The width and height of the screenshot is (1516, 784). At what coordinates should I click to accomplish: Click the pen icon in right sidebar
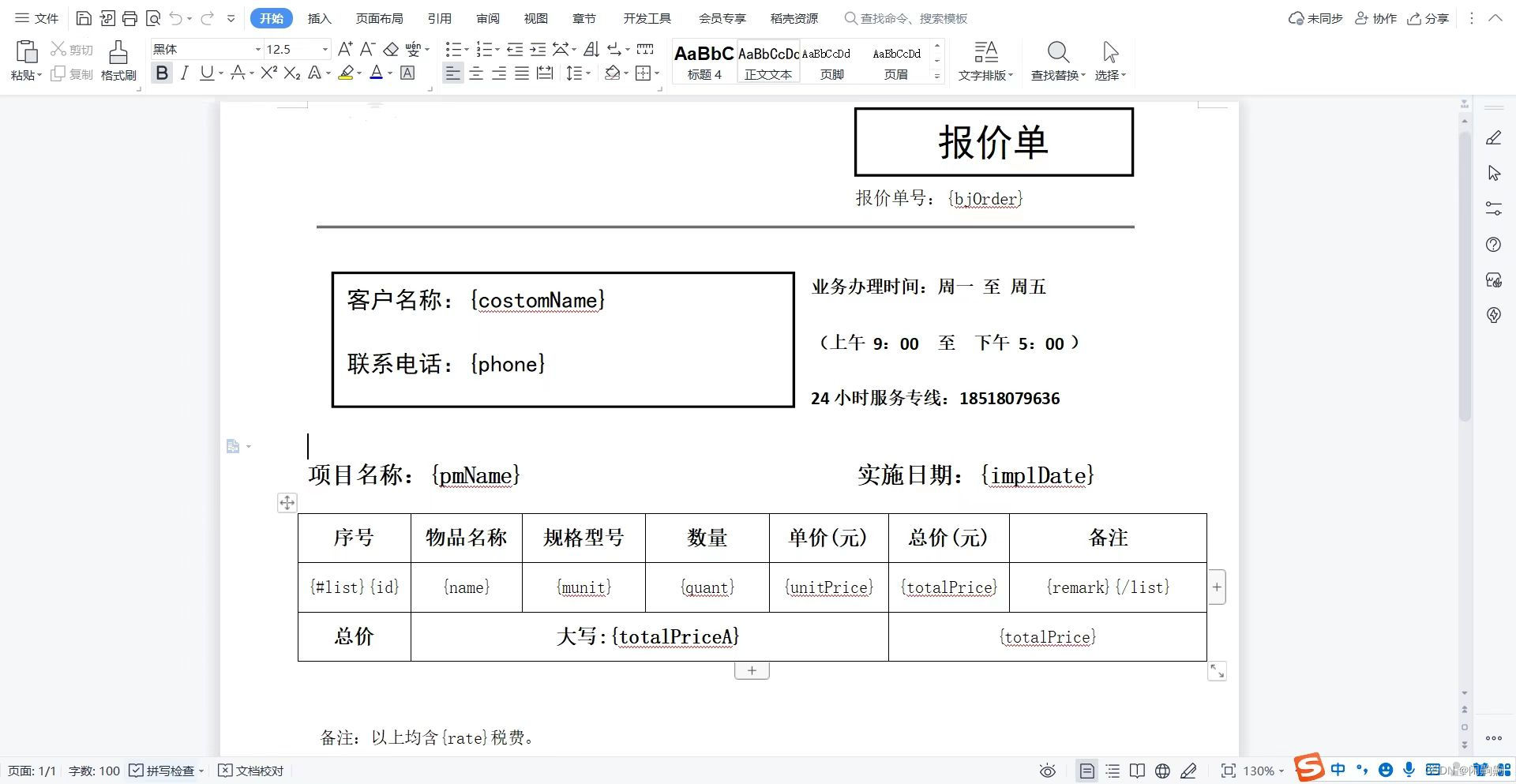(x=1493, y=138)
